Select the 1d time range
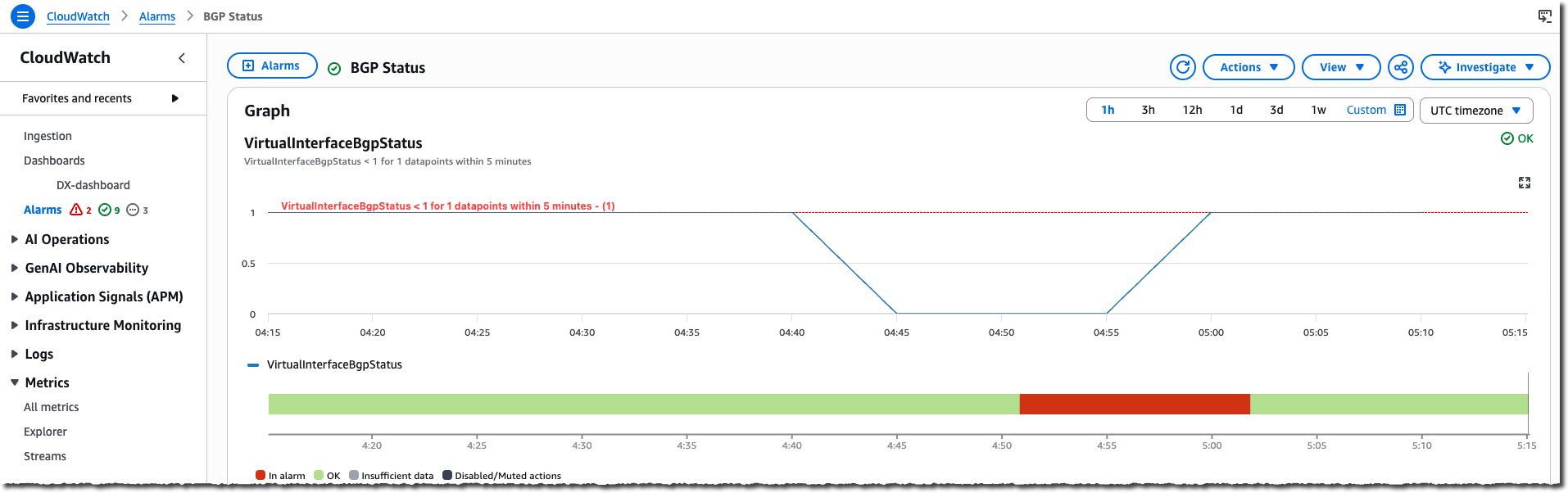Screen dimensions: 1568x493 pos(1236,110)
